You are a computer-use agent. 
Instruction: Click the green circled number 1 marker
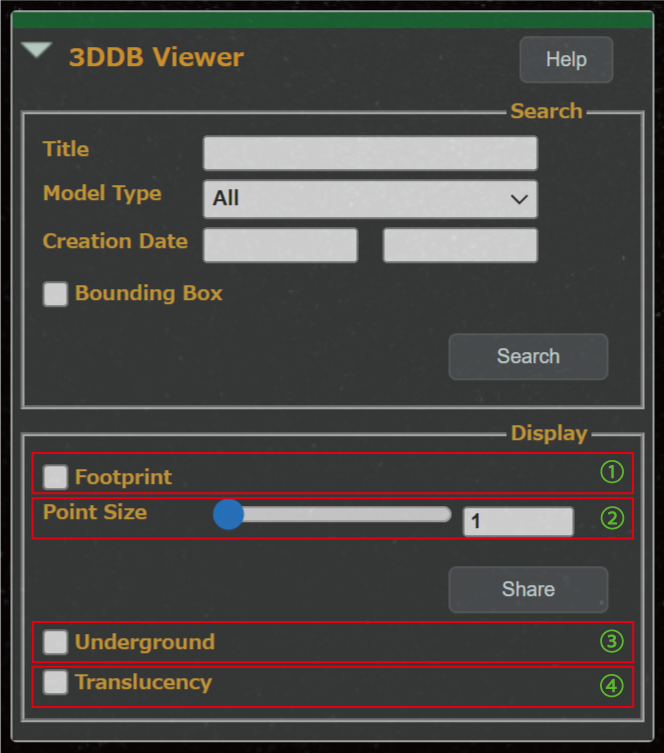pos(612,472)
